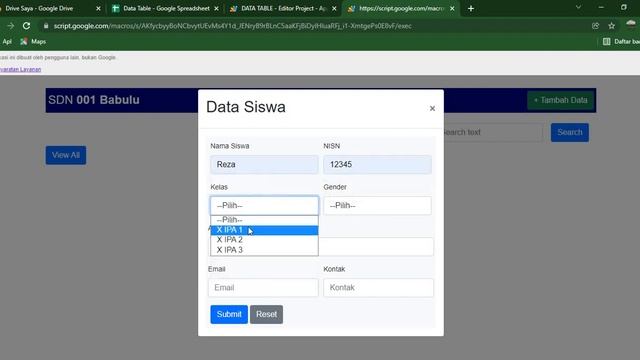The image size is (640, 360).
Task: Open the Persyaratan Layanan link
Action: pos(20,69)
